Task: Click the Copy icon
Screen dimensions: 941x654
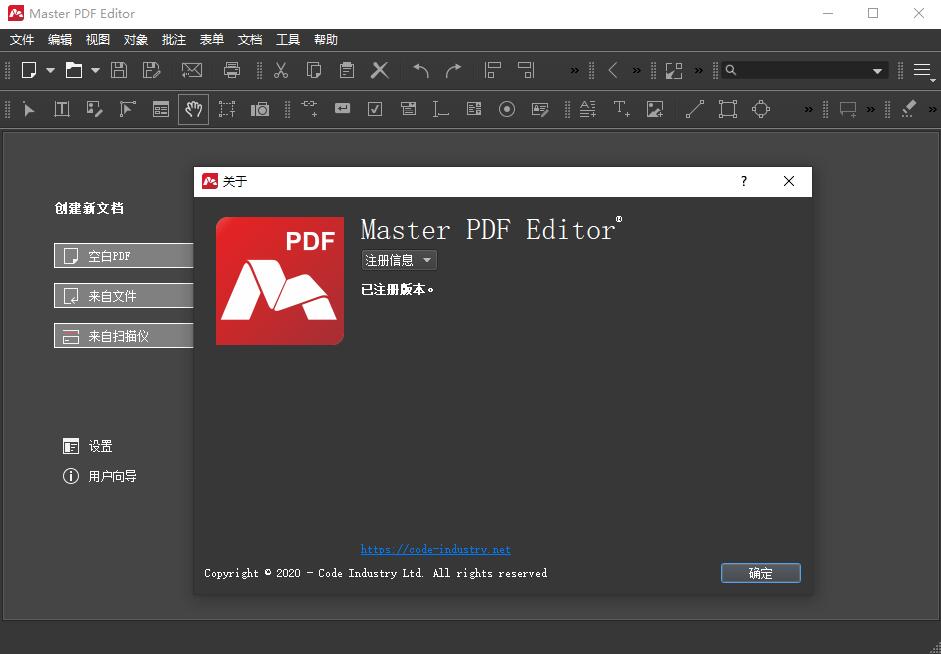Action: click(x=313, y=70)
